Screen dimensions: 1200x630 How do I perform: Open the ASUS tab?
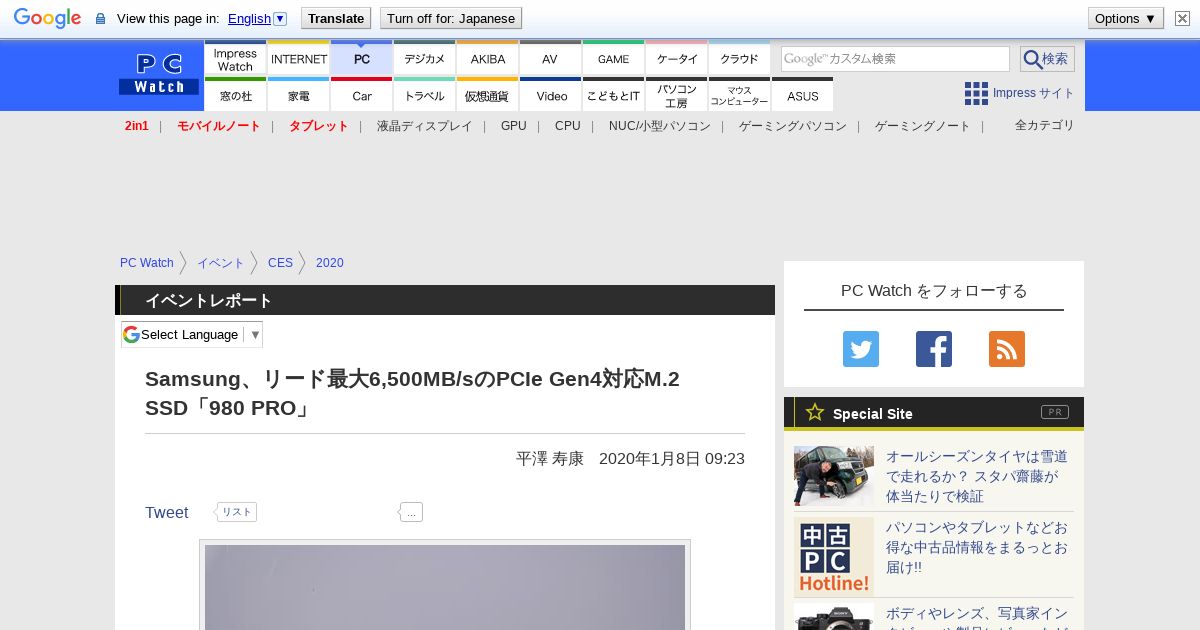point(802,95)
